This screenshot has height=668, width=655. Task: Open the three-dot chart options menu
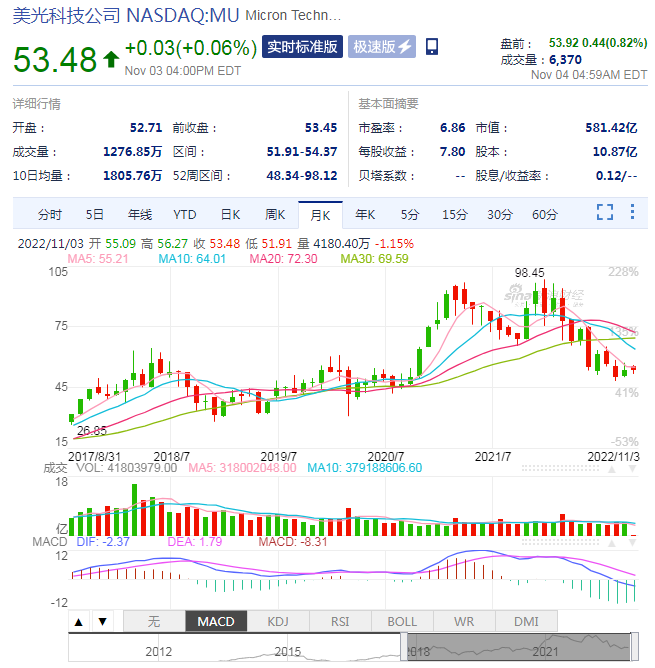tap(632, 212)
